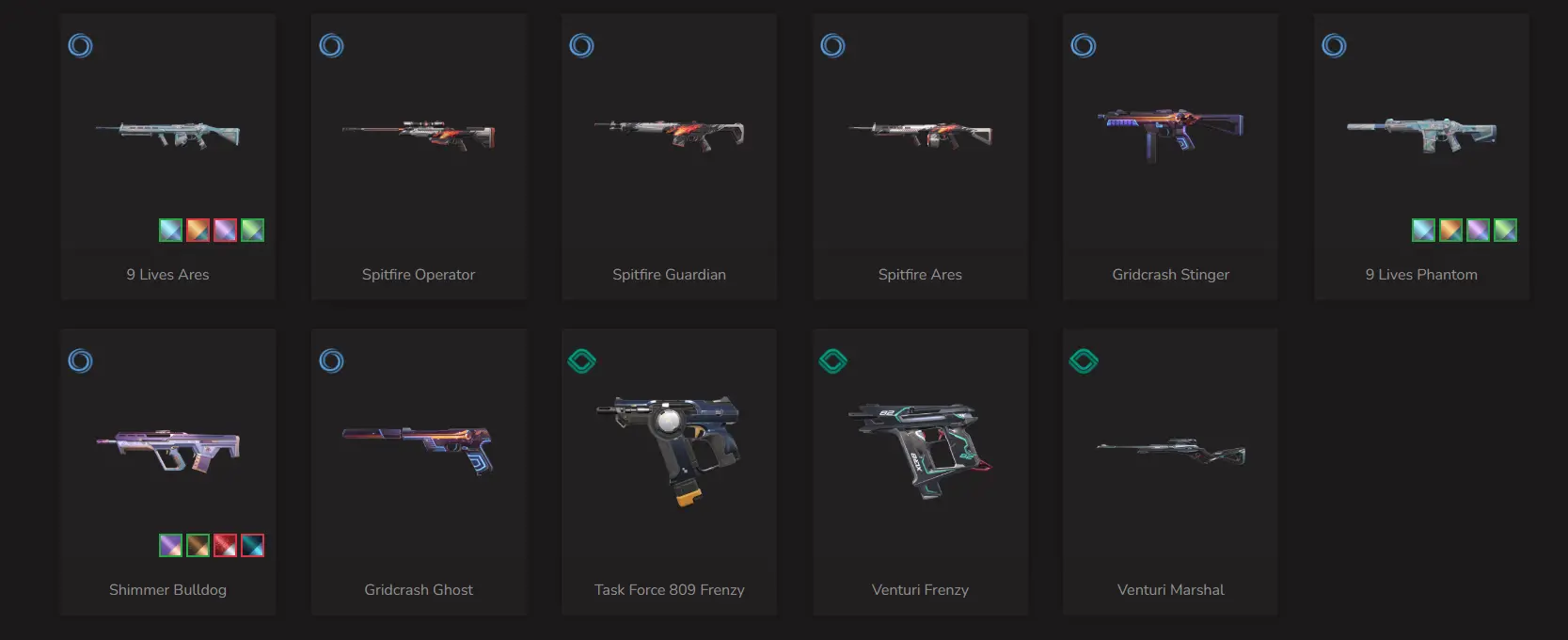Viewport: 1568px width, 640px height.
Task: Click the Task Force 809 Frenzy label
Action: pyautogui.click(x=669, y=590)
